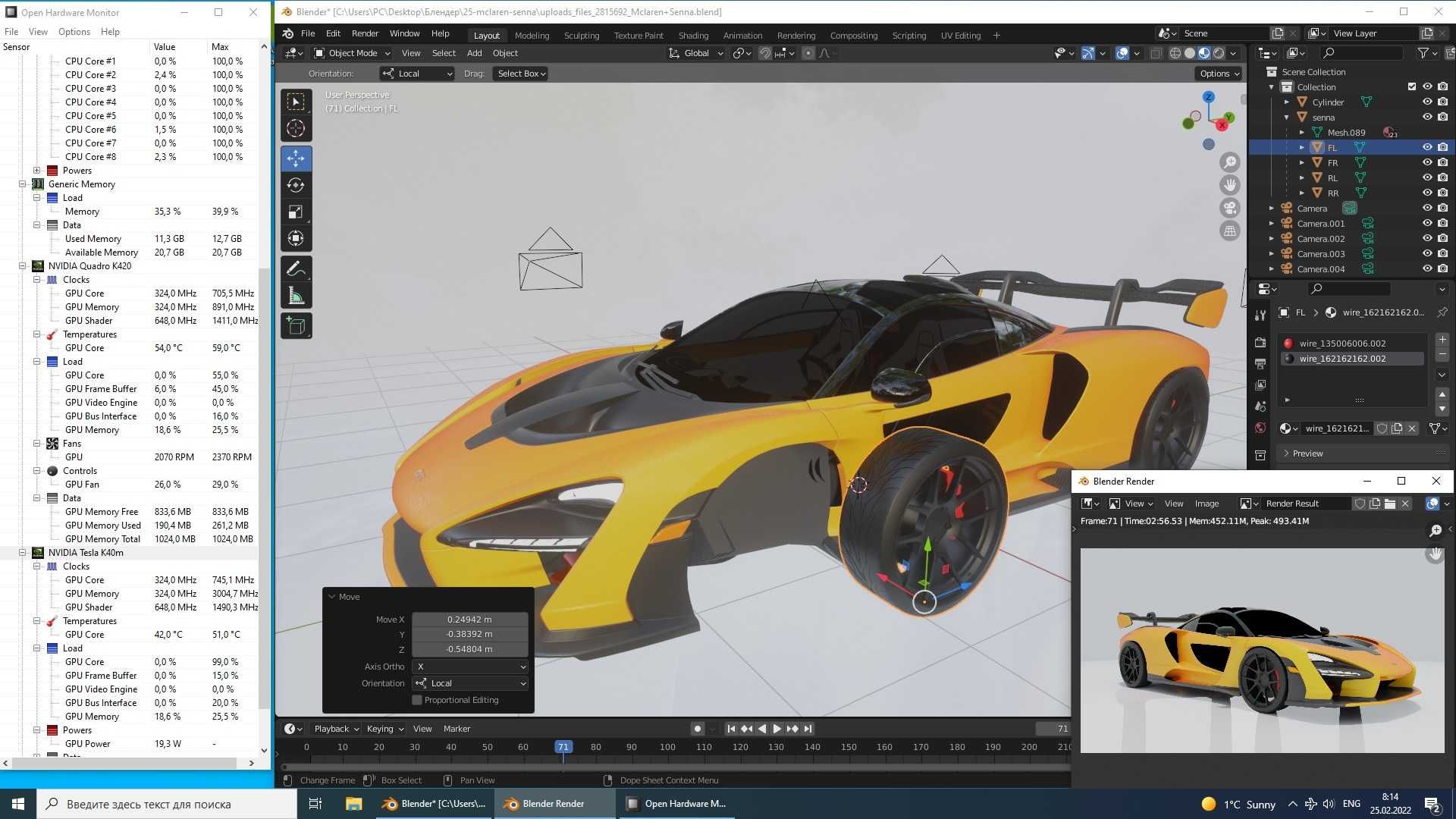Viewport: 1456px width, 819px height.
Task: Play animation in reverse
Action: click(x=762, y=729)
